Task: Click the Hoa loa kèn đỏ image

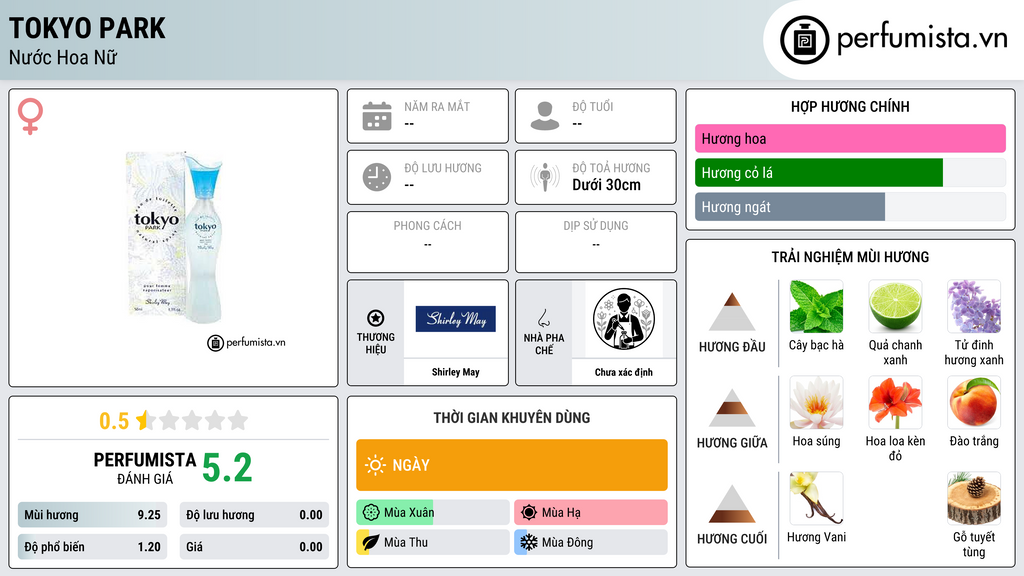Action: point(895,402)
